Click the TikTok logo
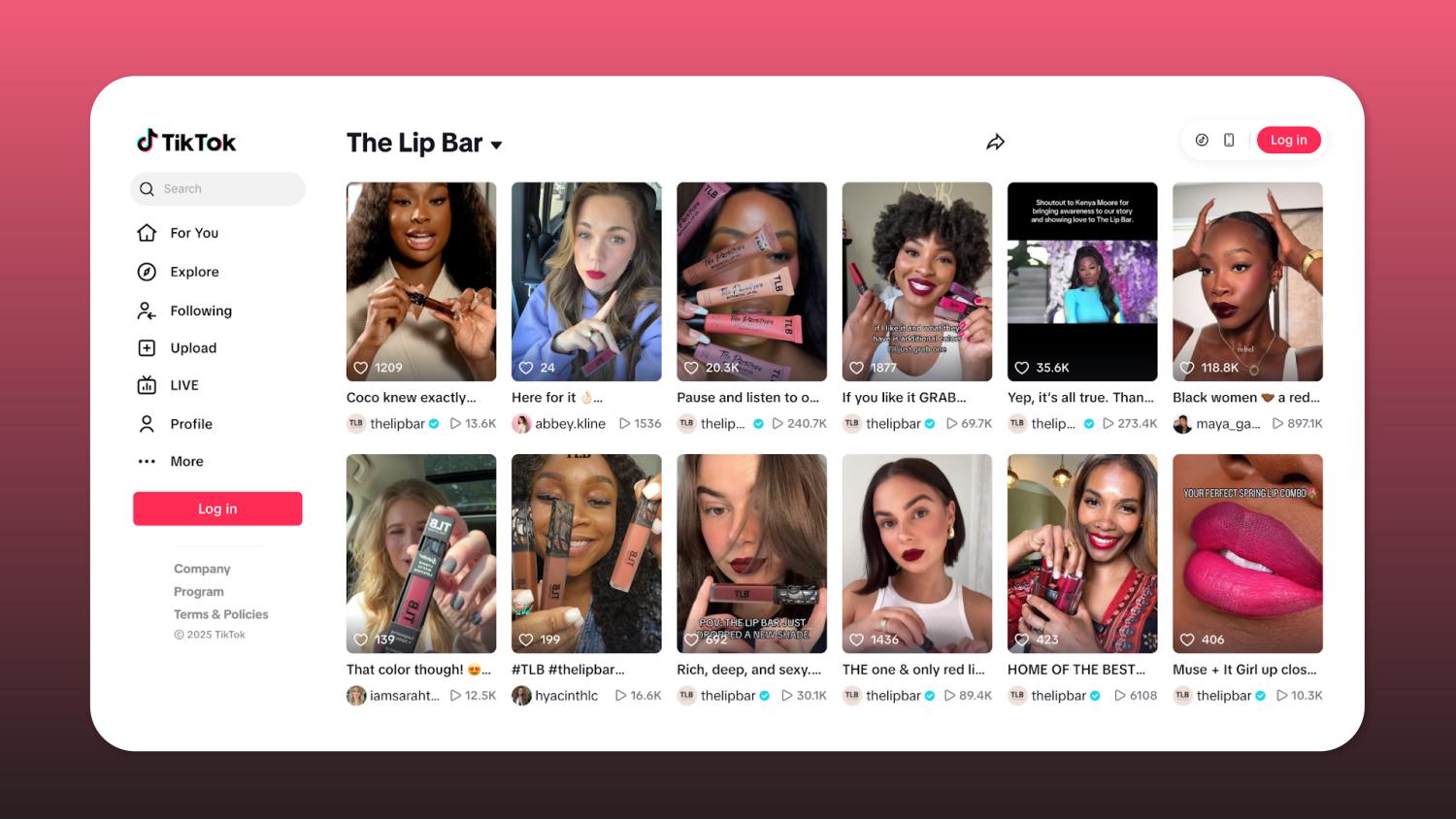 pyautogui.click(x=186, y=142)
